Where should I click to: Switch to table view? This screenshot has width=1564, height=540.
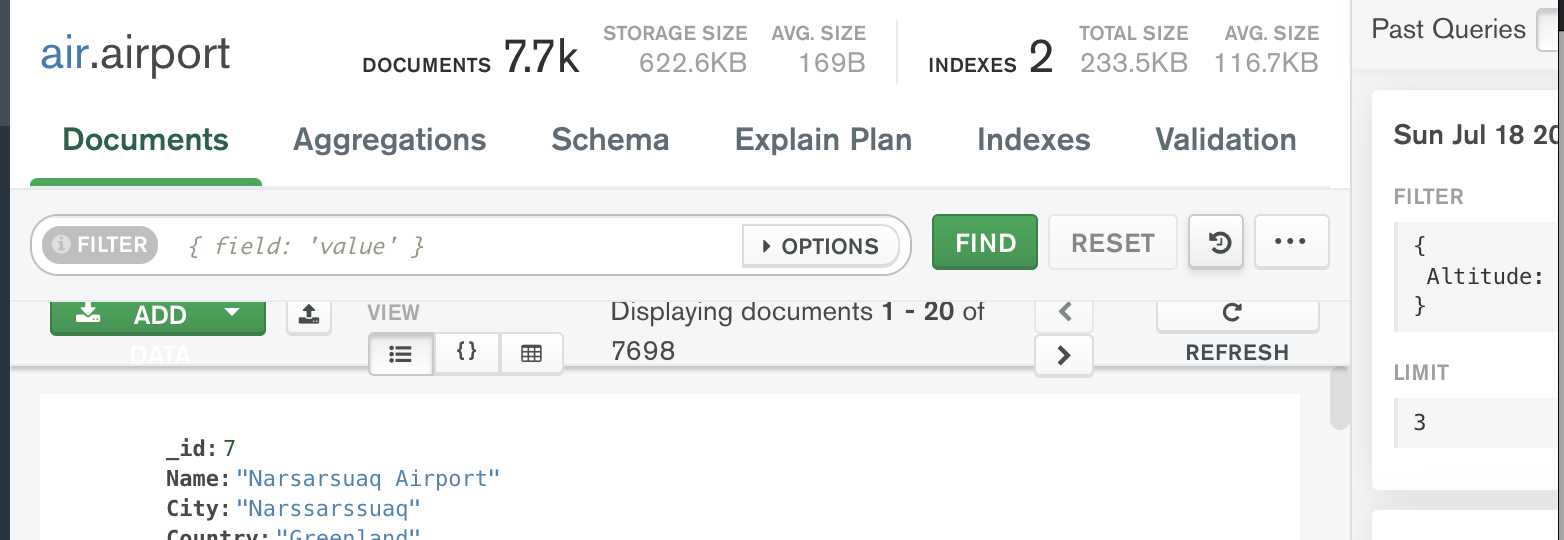point(531,354)
